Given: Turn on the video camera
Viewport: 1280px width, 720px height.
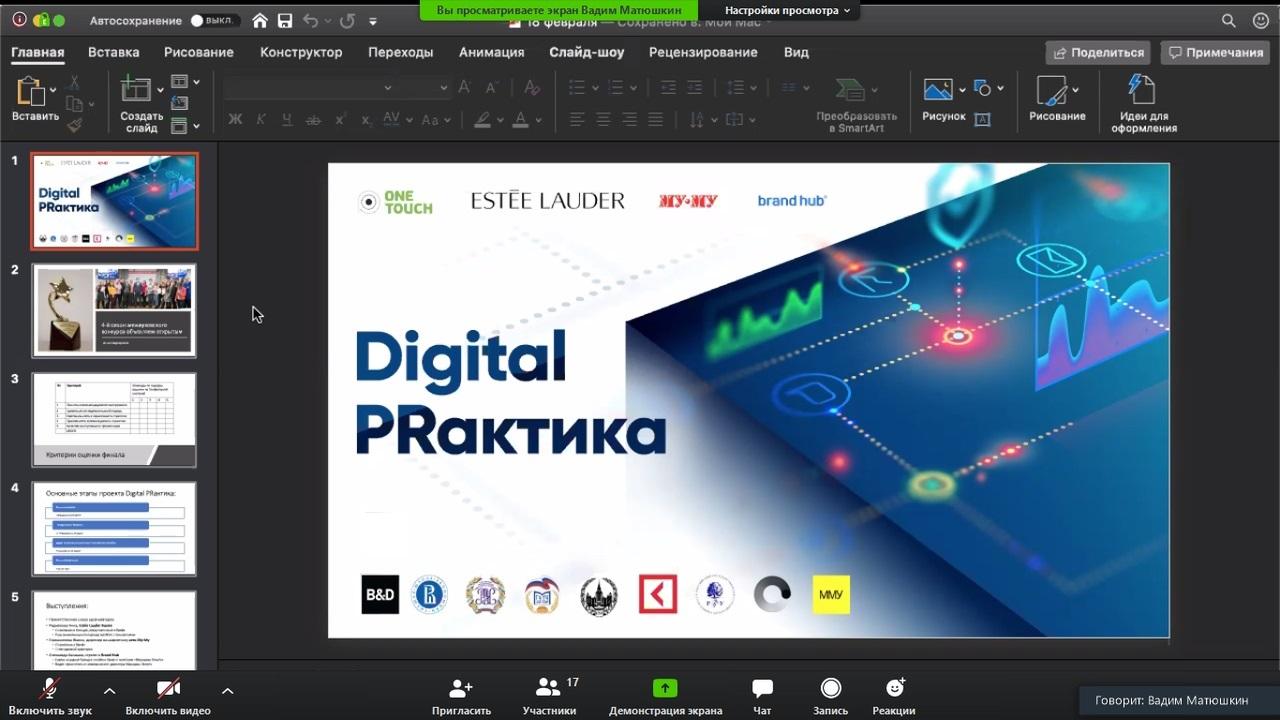Looking at the screenshot, I should pyautogui.click(x=168, y=688).
